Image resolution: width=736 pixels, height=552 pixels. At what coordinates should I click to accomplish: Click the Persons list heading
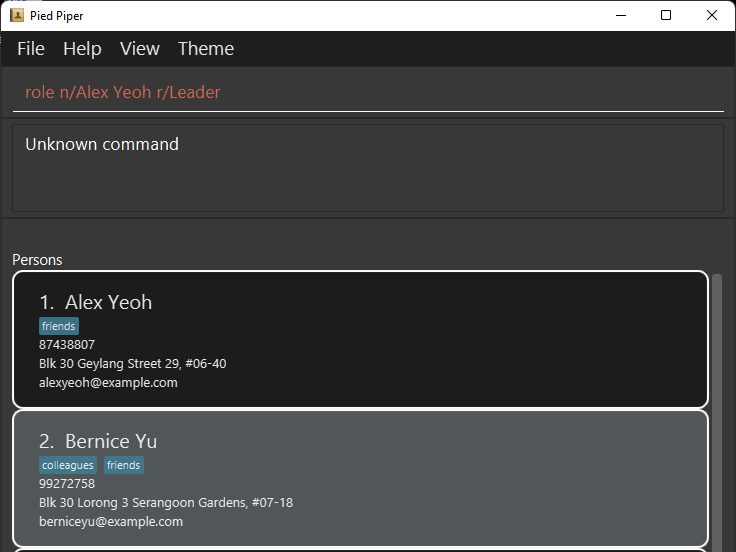(x=37, y=260)
